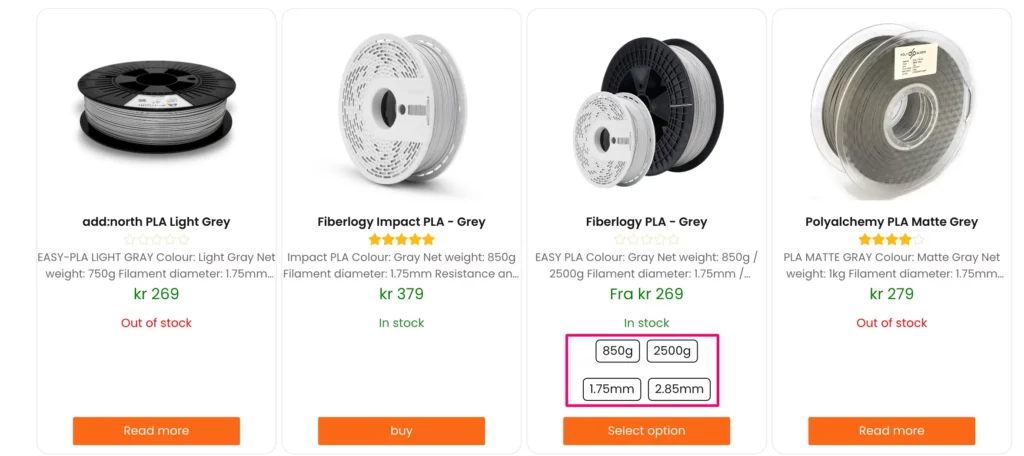Open the Polyalchemy PLA Matte Grey title
This screenshot has height=456, width=1024.
891,222
